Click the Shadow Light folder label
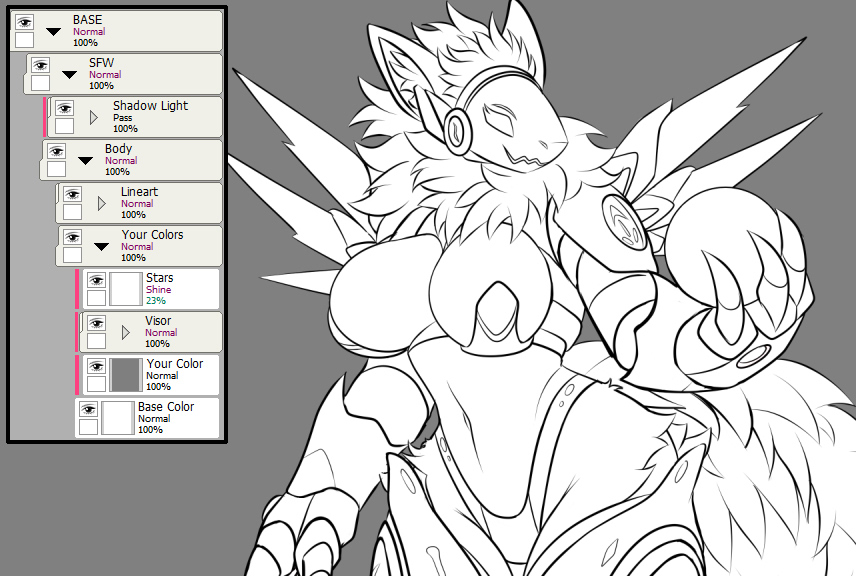This screenshot has width=856, height=576. [150, 106]
